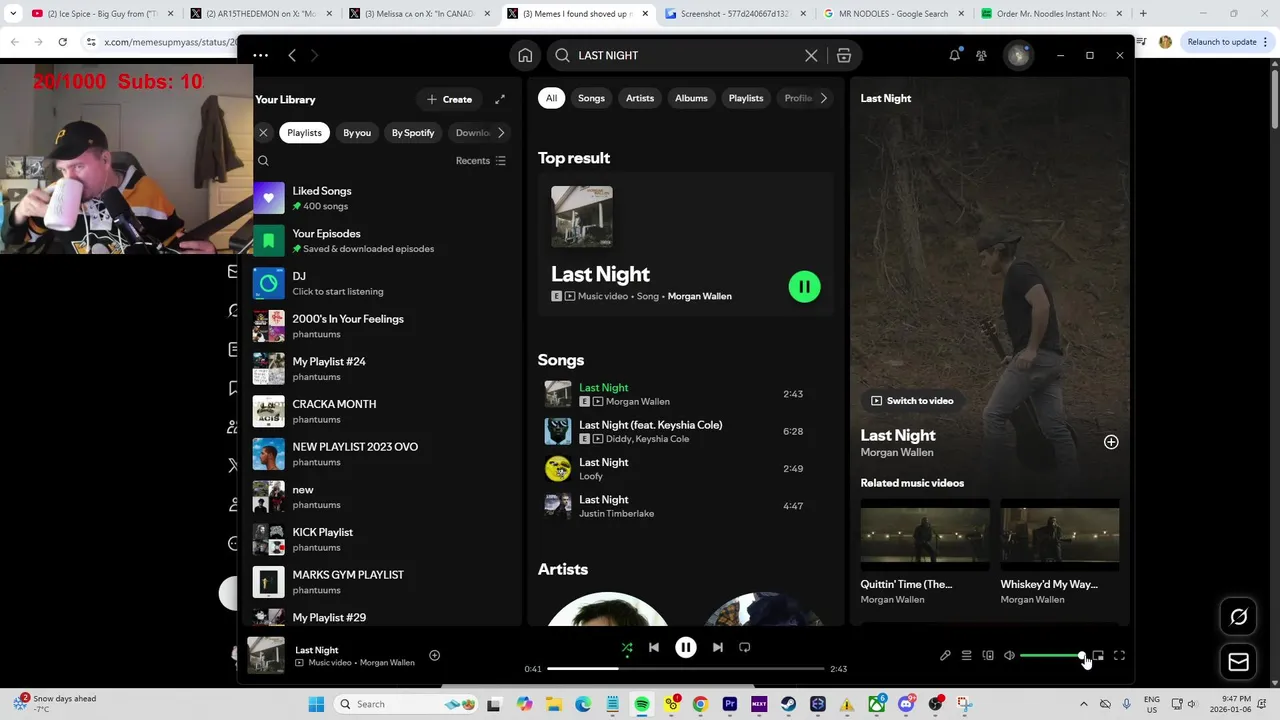This screenshot has height=720, width=1280.
Task: Adjust the volume slider
Action: point(1052,656)
